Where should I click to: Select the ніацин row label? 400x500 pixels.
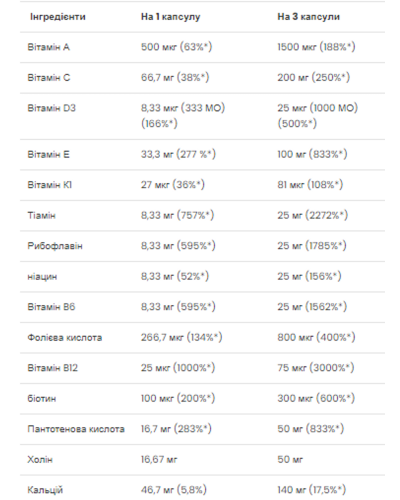click(x=42, y=277)
